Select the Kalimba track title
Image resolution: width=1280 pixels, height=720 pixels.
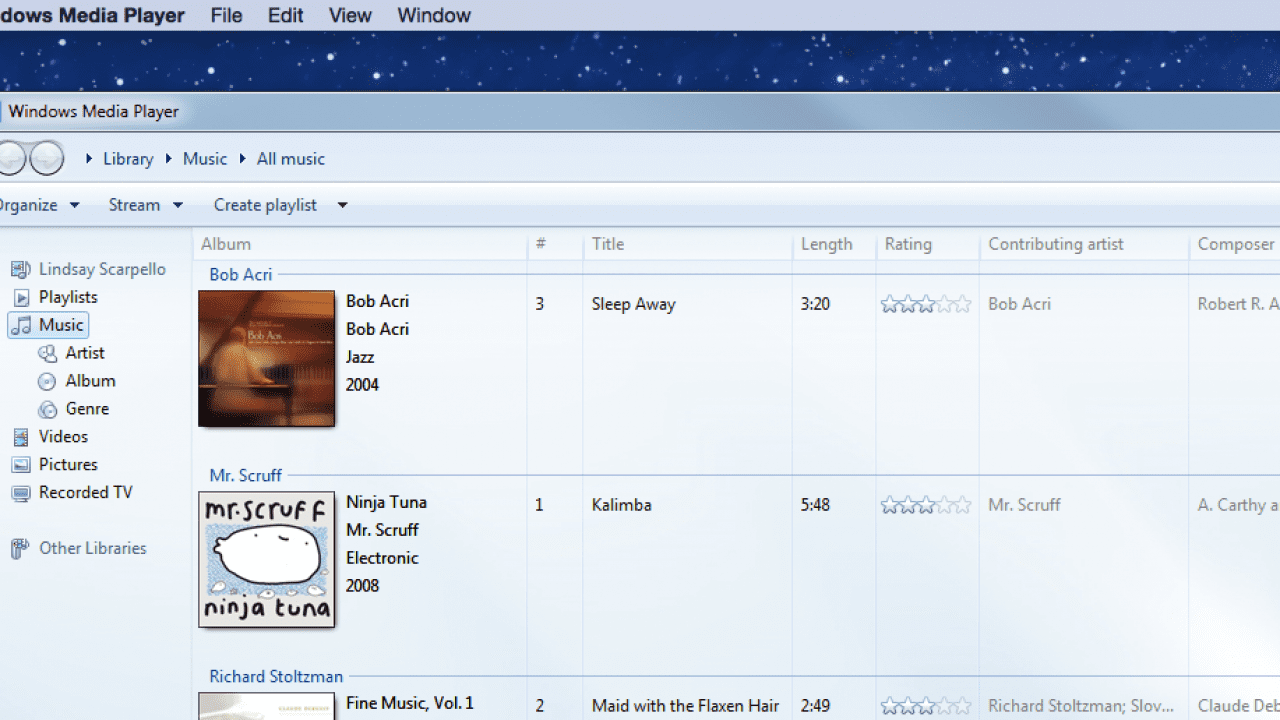[x=621, y=505]
